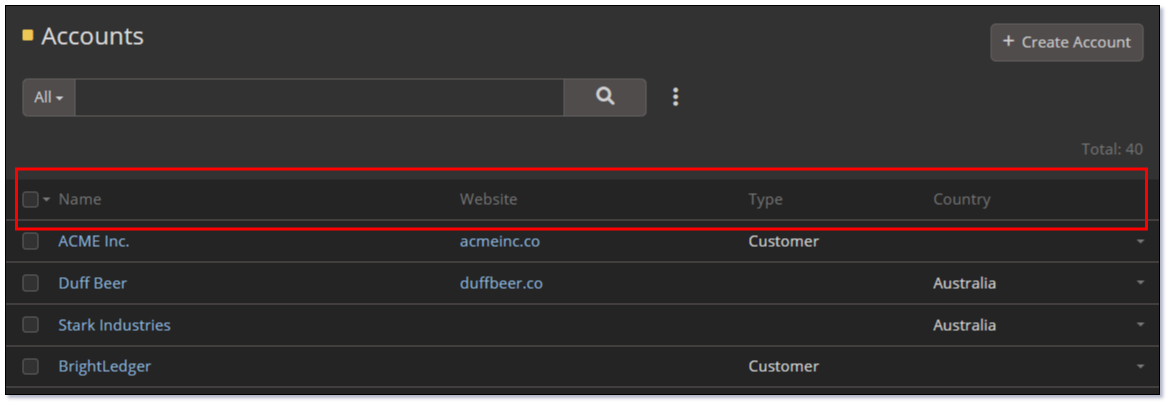Open the dropdown arrow beside select-all checkbox
Image resolution: width=1171 pixels, height=406 pixels.
pos(47,199)
